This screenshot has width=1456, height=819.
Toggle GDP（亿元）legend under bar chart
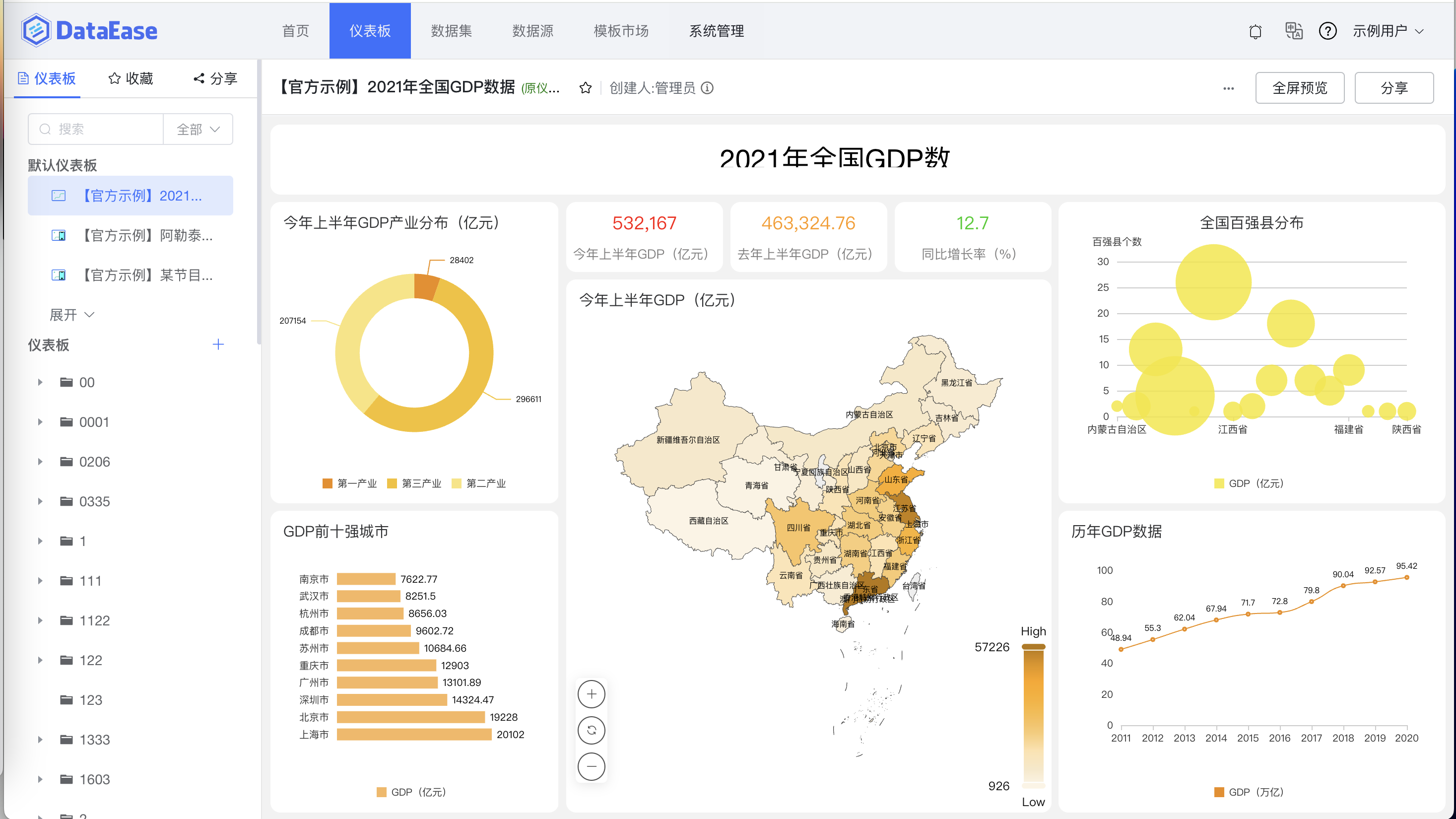pos(411,792)
